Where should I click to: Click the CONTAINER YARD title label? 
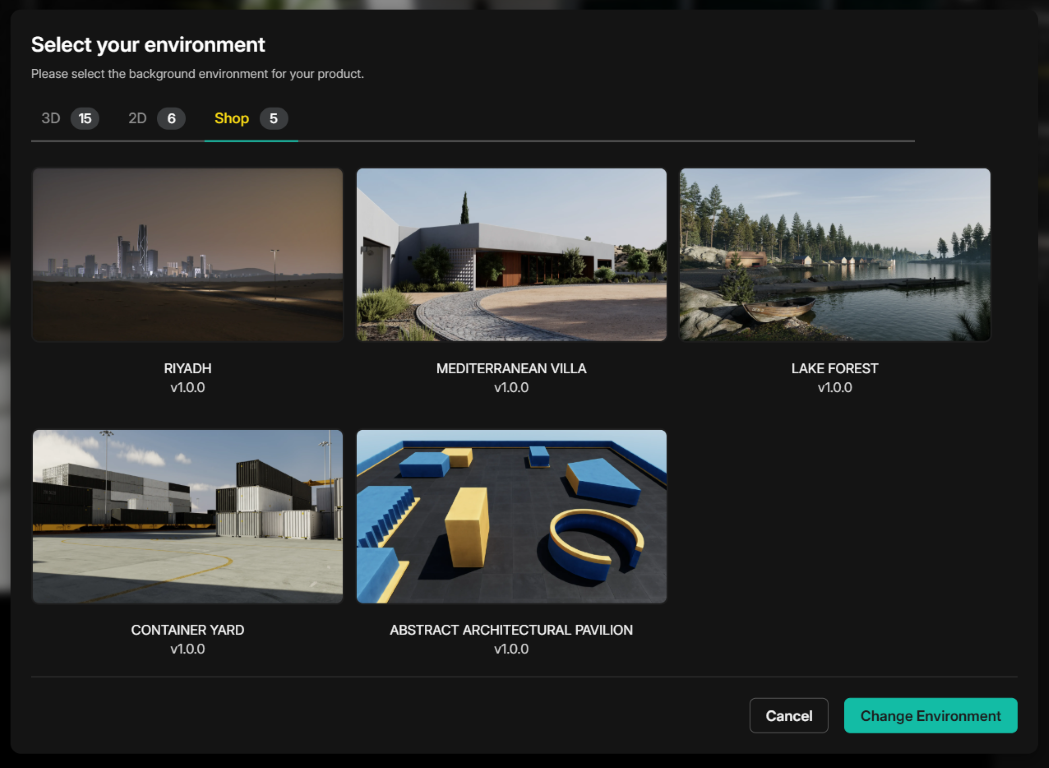tap(188, 631)
